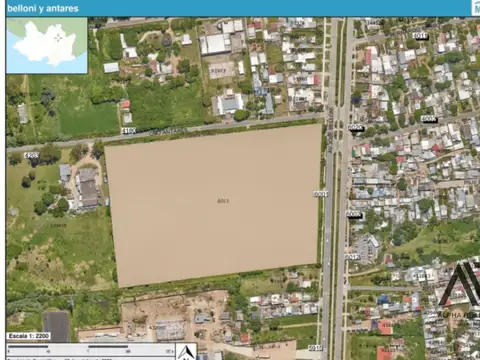480x360 pixels.
Task: Click the door number label 5915
Action: (315, 348)
